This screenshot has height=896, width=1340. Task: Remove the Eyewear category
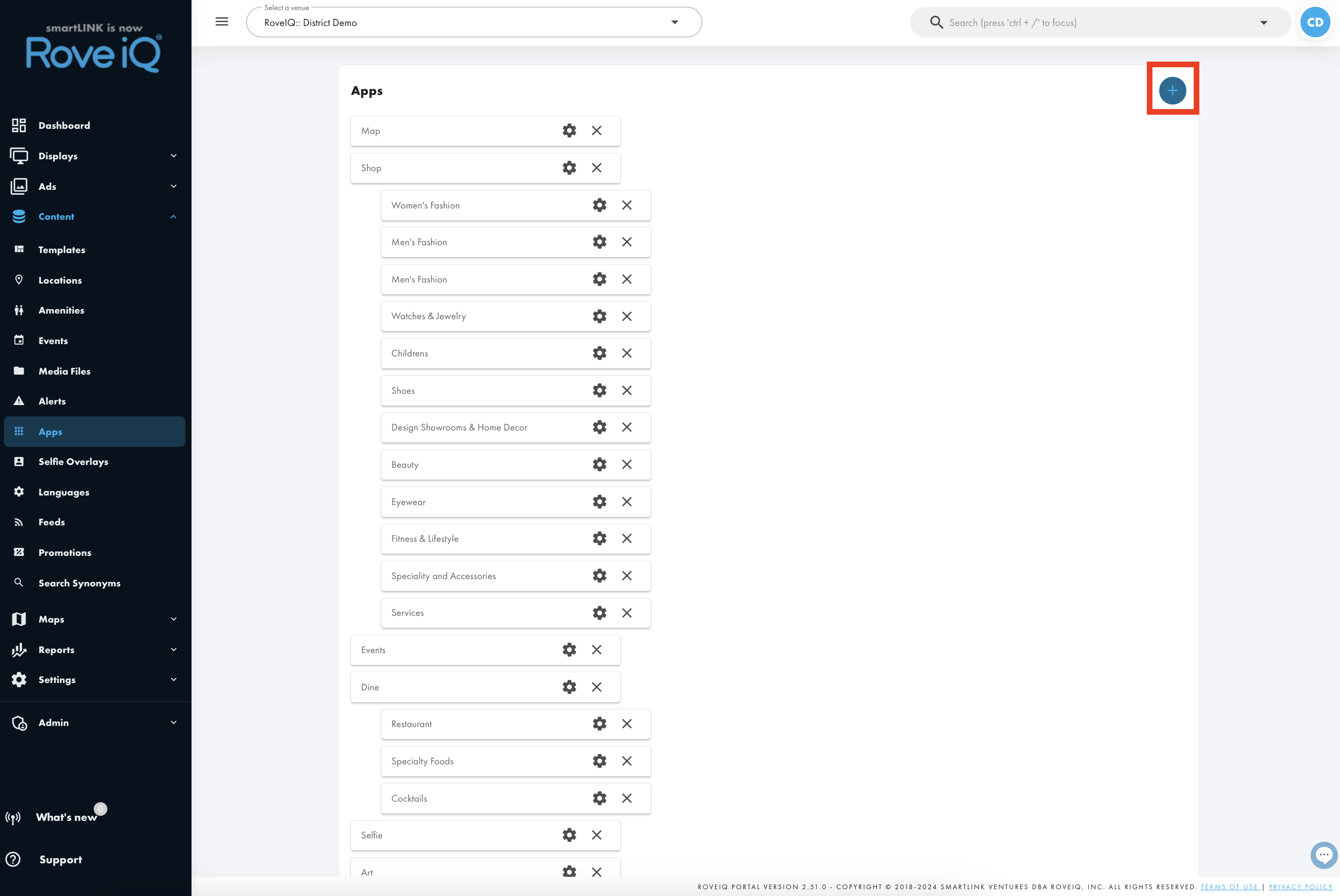coord(627,501)
